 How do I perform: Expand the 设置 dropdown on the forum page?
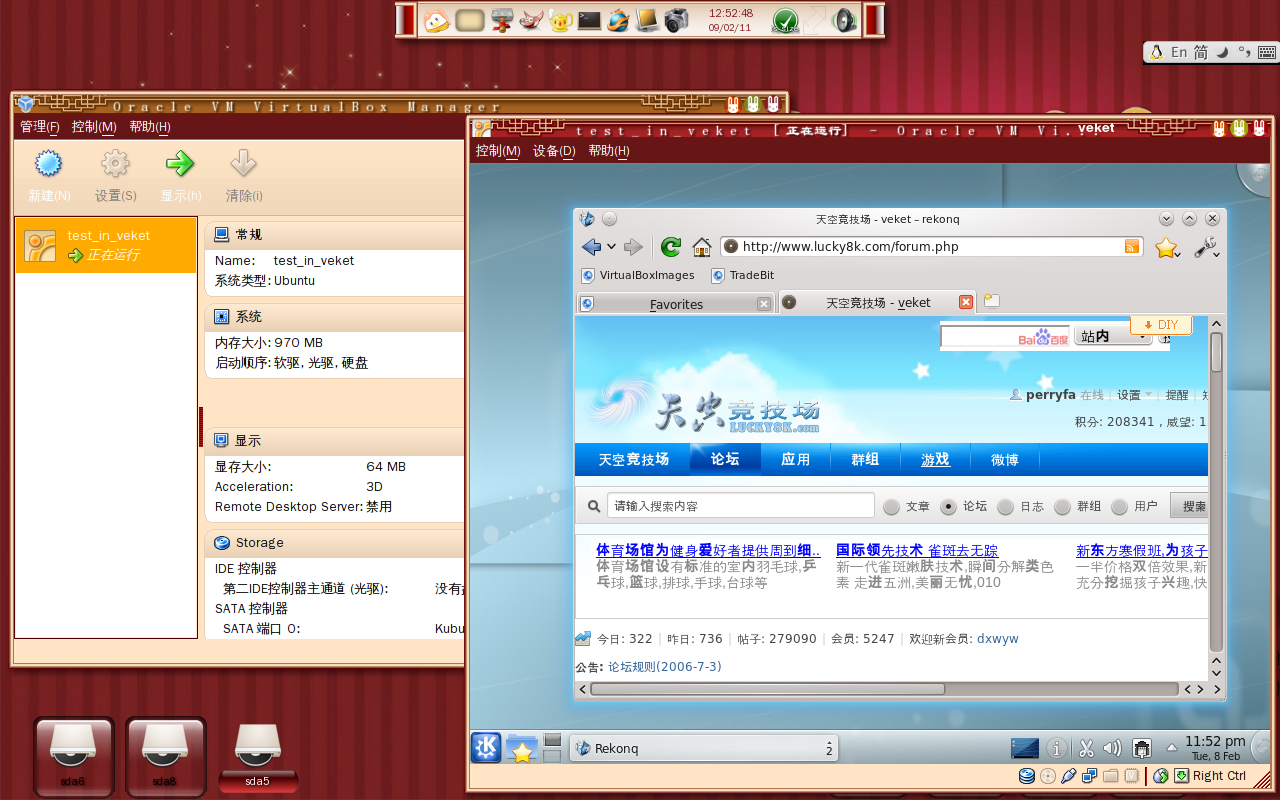pyautogui.click(x=1134, y=395)
